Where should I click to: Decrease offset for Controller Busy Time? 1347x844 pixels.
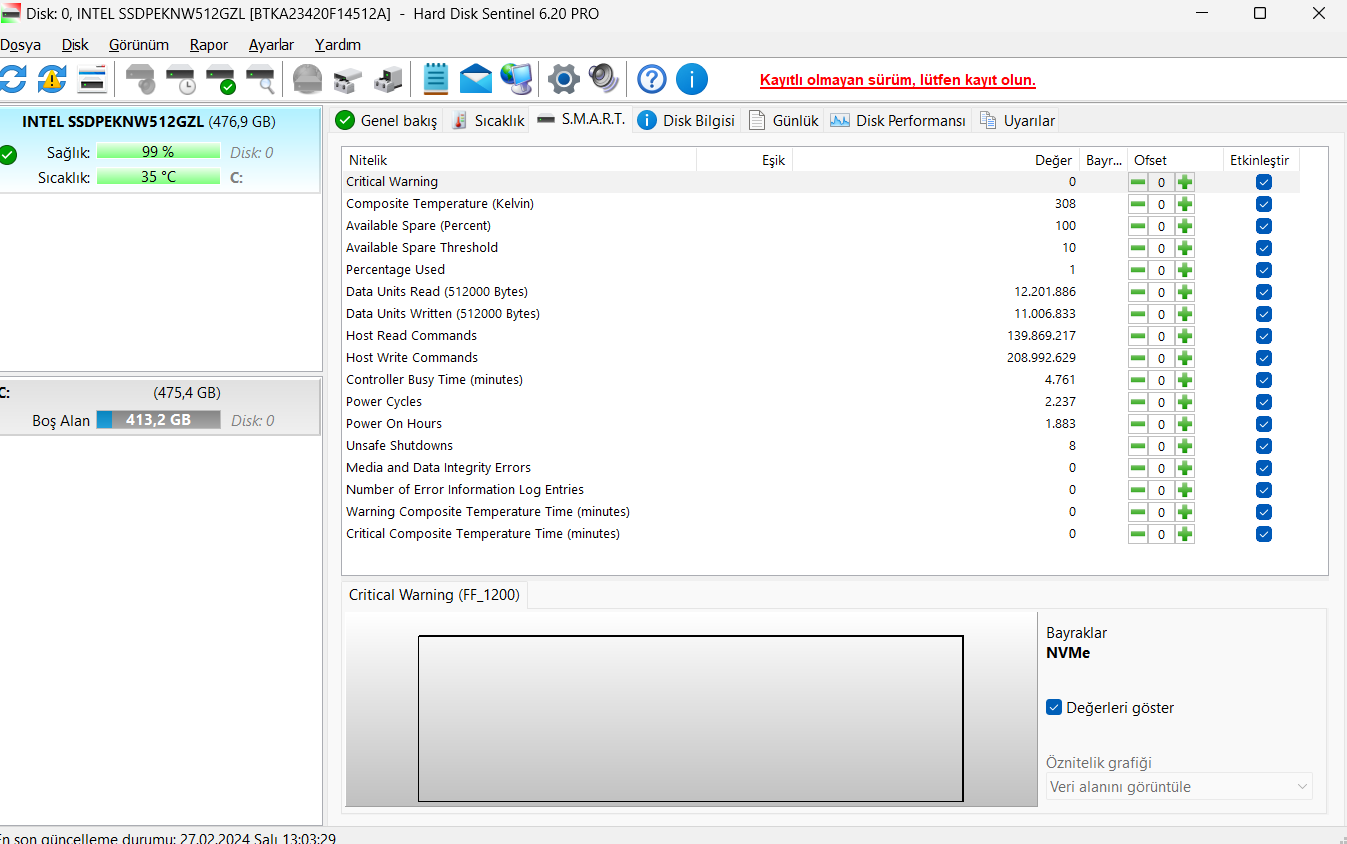1138,380
